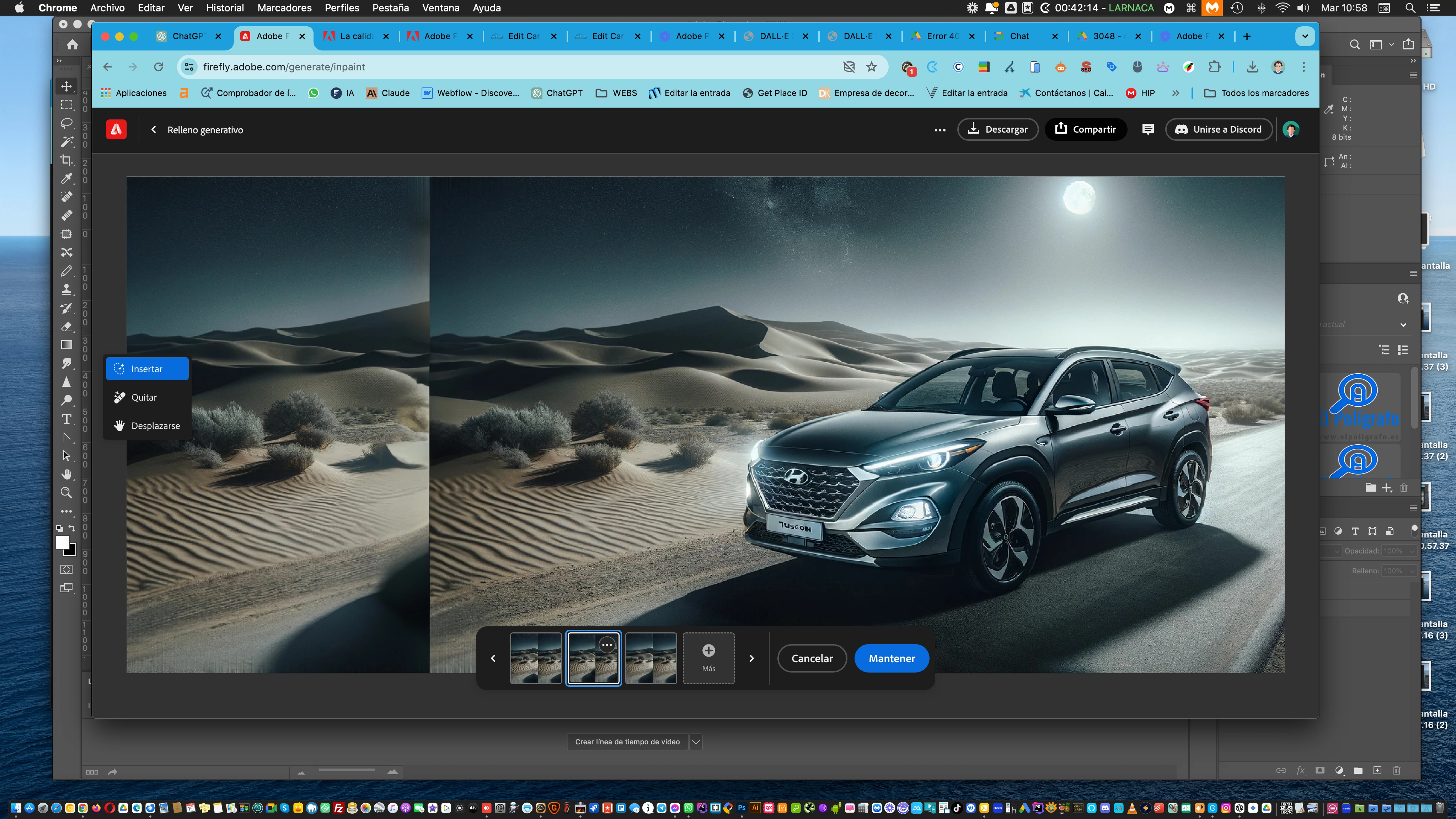Choose the Desplazarse hand tool
This screenshot has height=819, width=1456.
pos(155,425)
